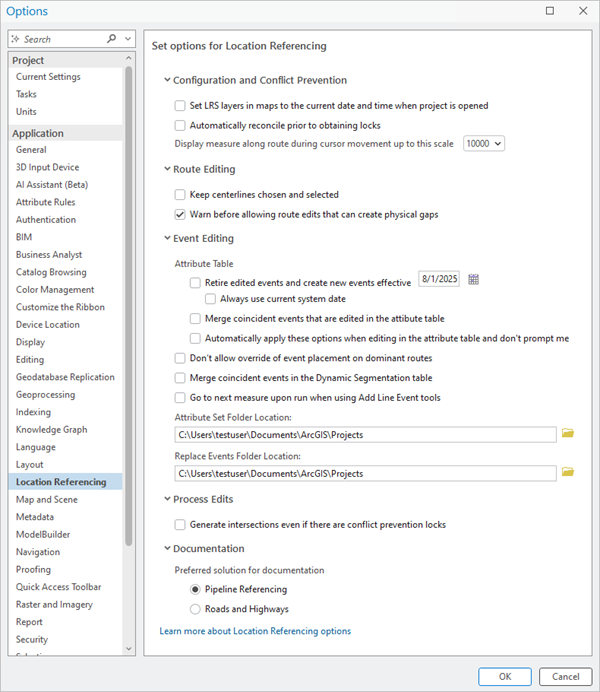Click sidebar scroll down arrow
The image size is (600, 692).
[128, 649]
